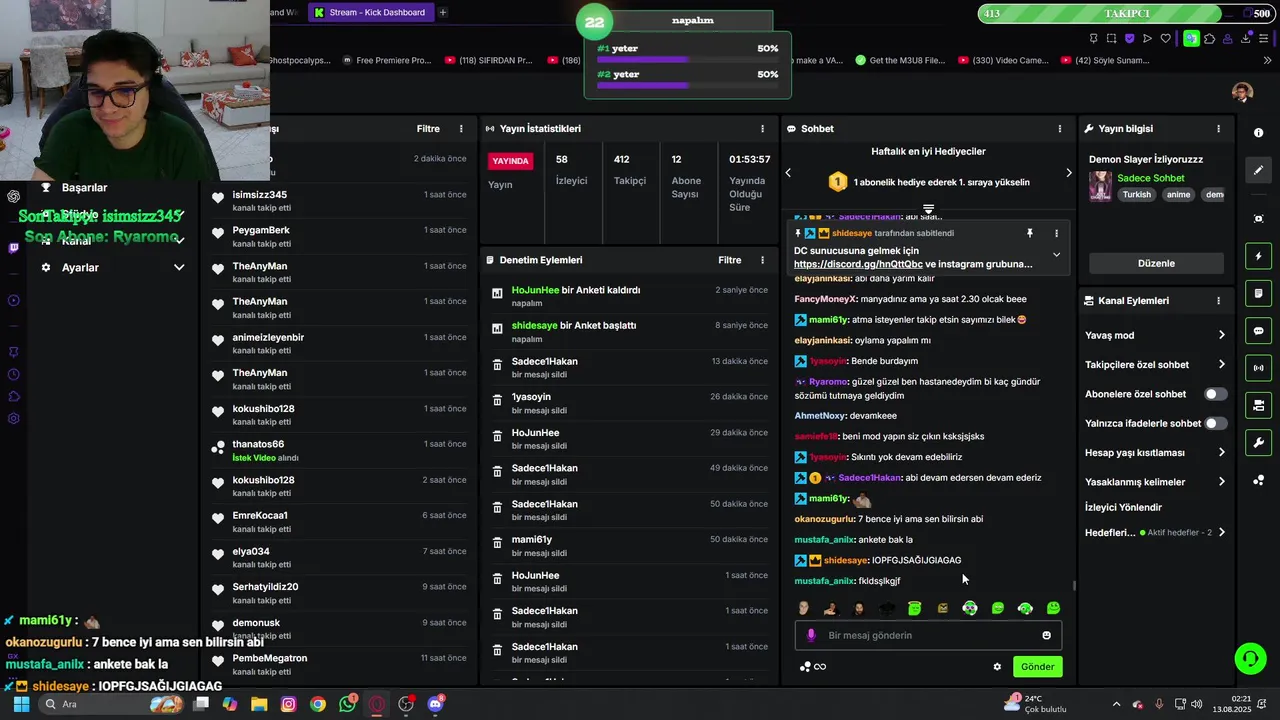The height and width of the screenshot is (720, 1280).
Task: Toggle Yalnızca ifadelerle sohbet switch
Action: point(1215,423)
